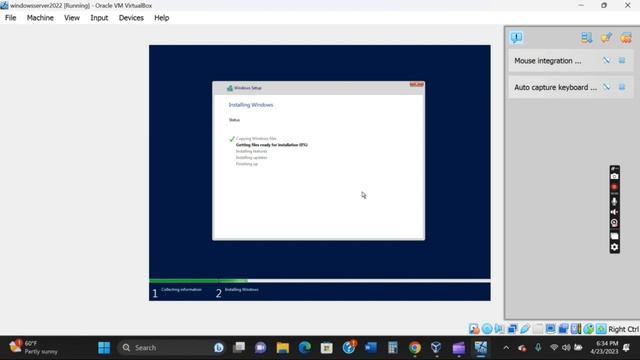Click the light bulb icon in notification panel

(x=606, y=38)
